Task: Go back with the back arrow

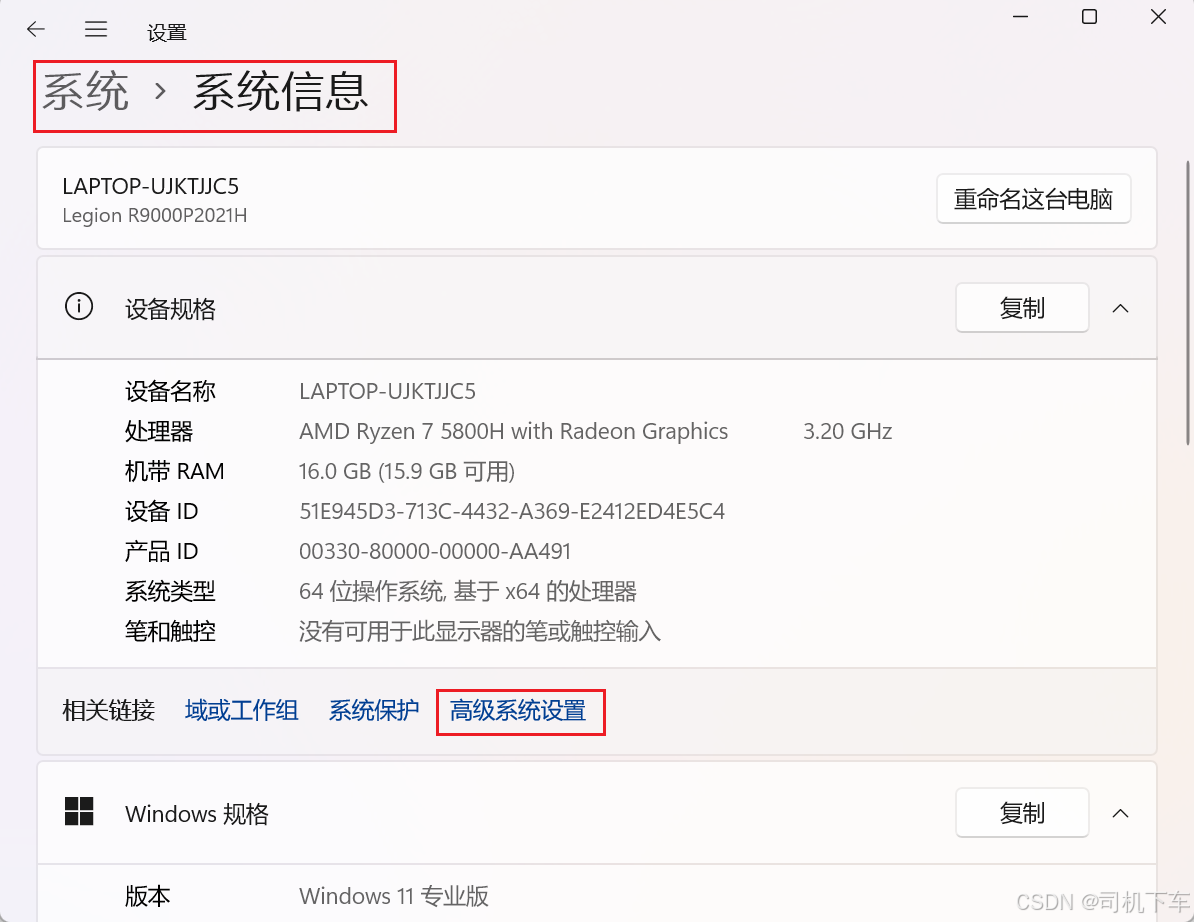Action: [x=36, y=30]
